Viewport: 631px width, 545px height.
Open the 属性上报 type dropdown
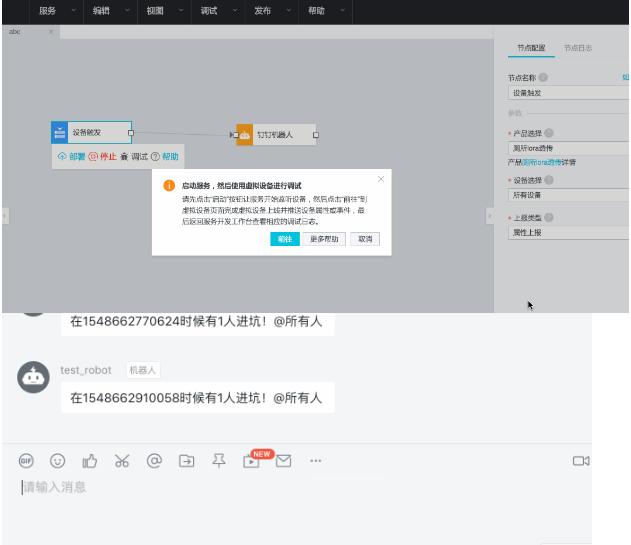pos(568,233)
